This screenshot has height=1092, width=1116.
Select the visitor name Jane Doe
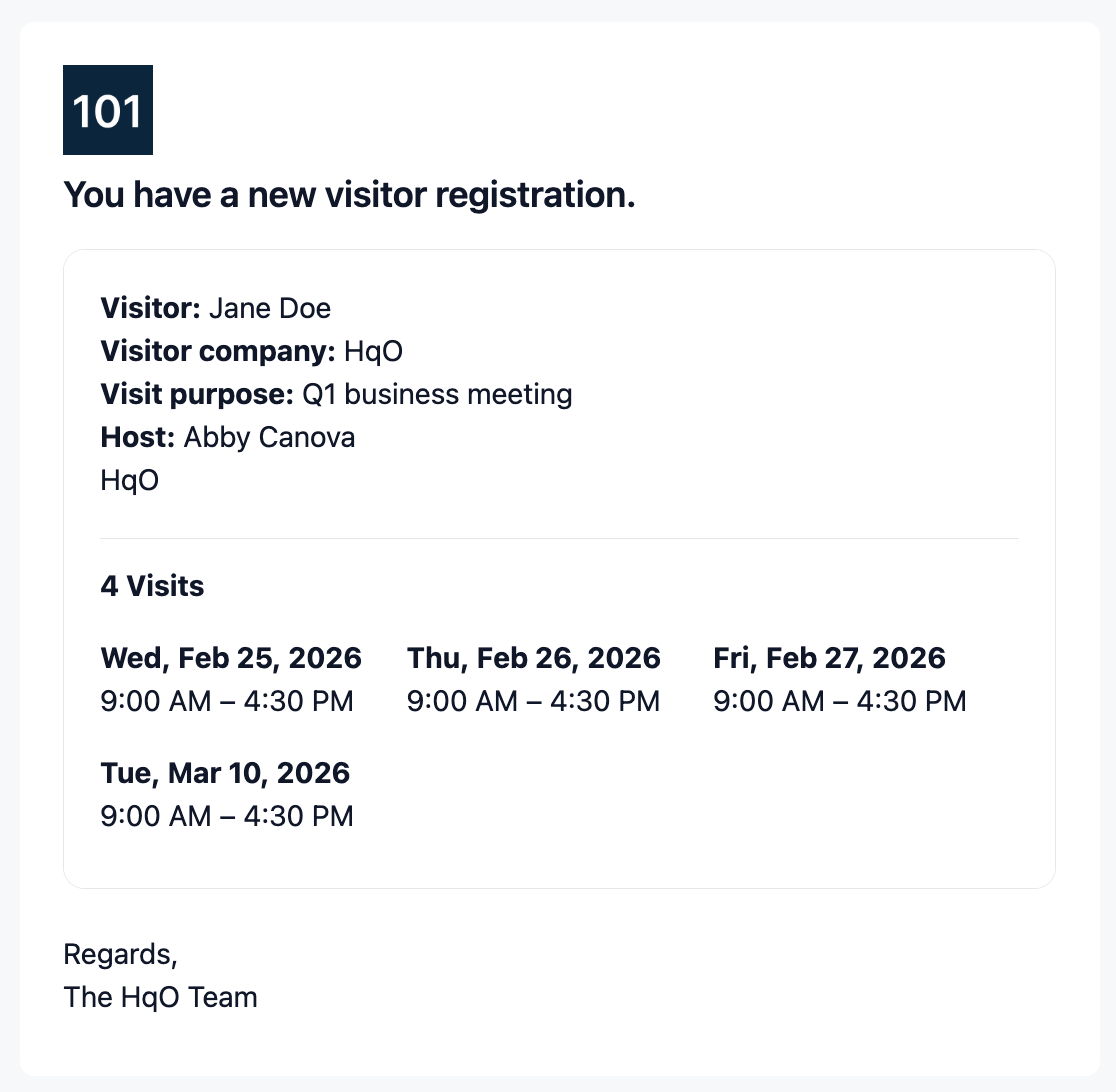pos(269,308)
